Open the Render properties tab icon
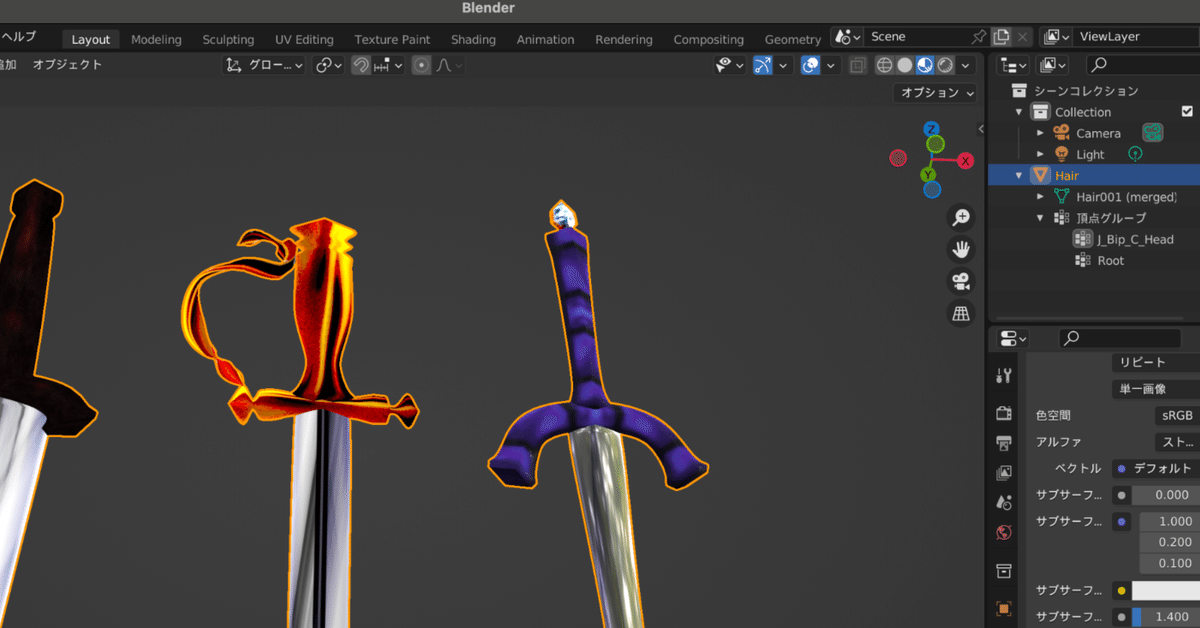 [1004, 413]
